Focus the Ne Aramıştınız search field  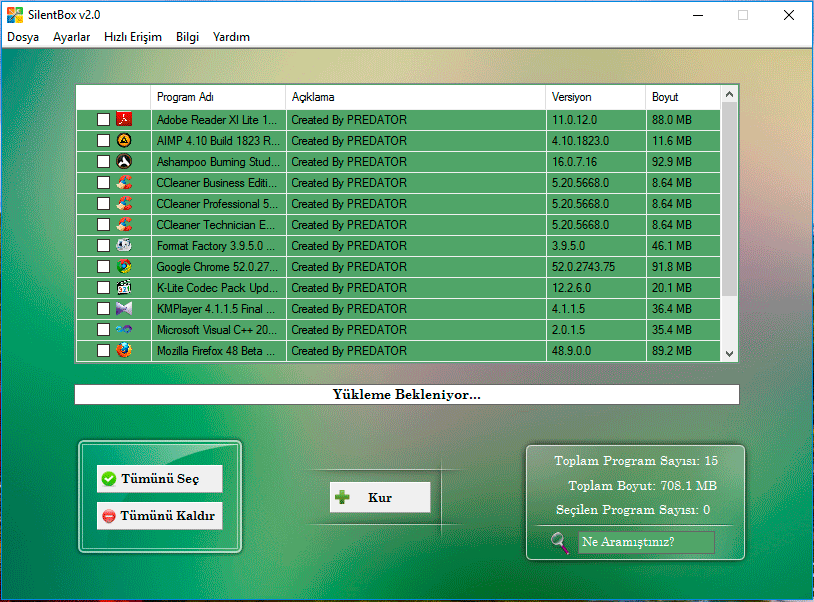(x=646, y=542)
